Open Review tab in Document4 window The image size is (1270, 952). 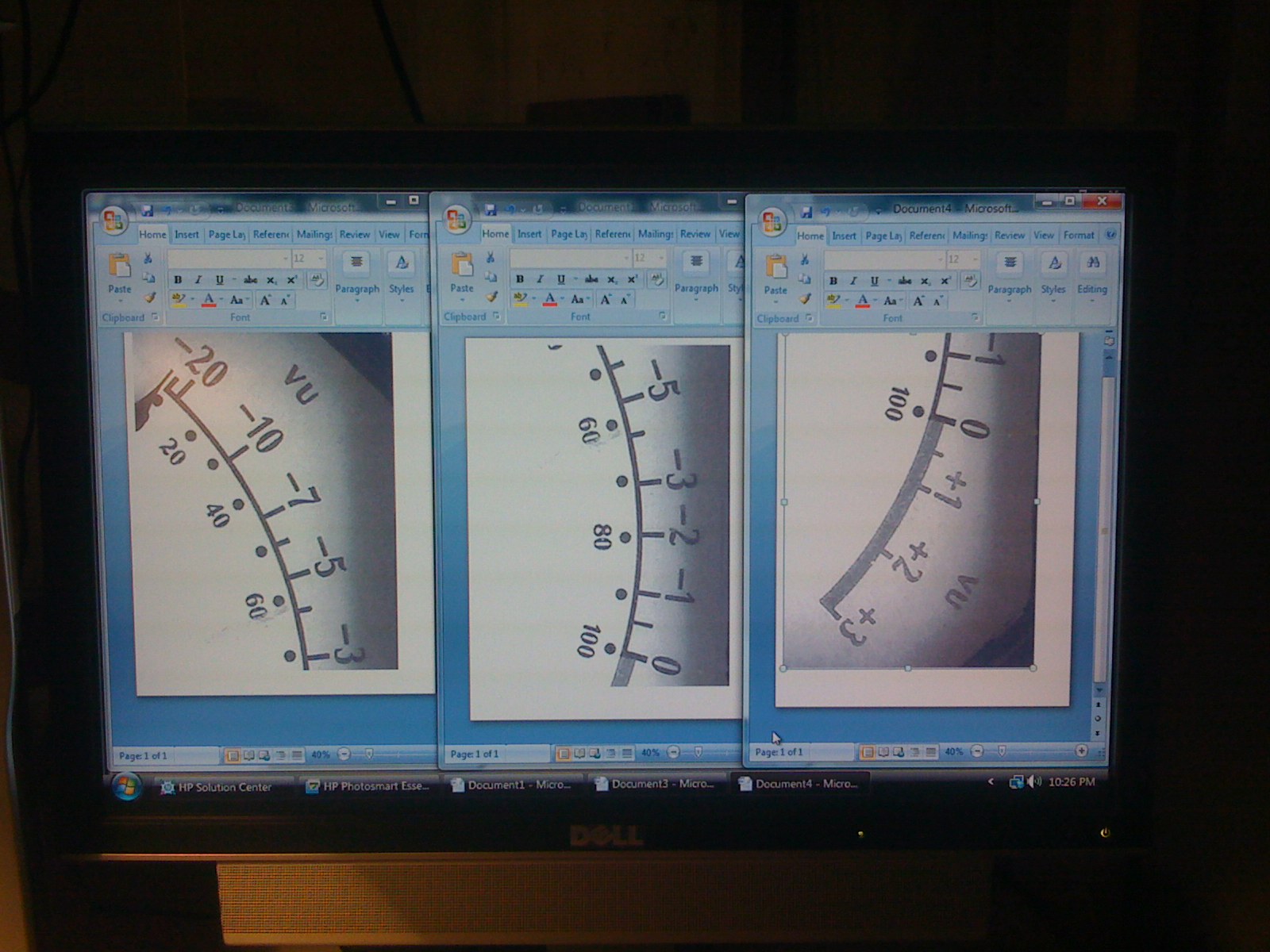pyautogui.click(x=1010, y=235)
